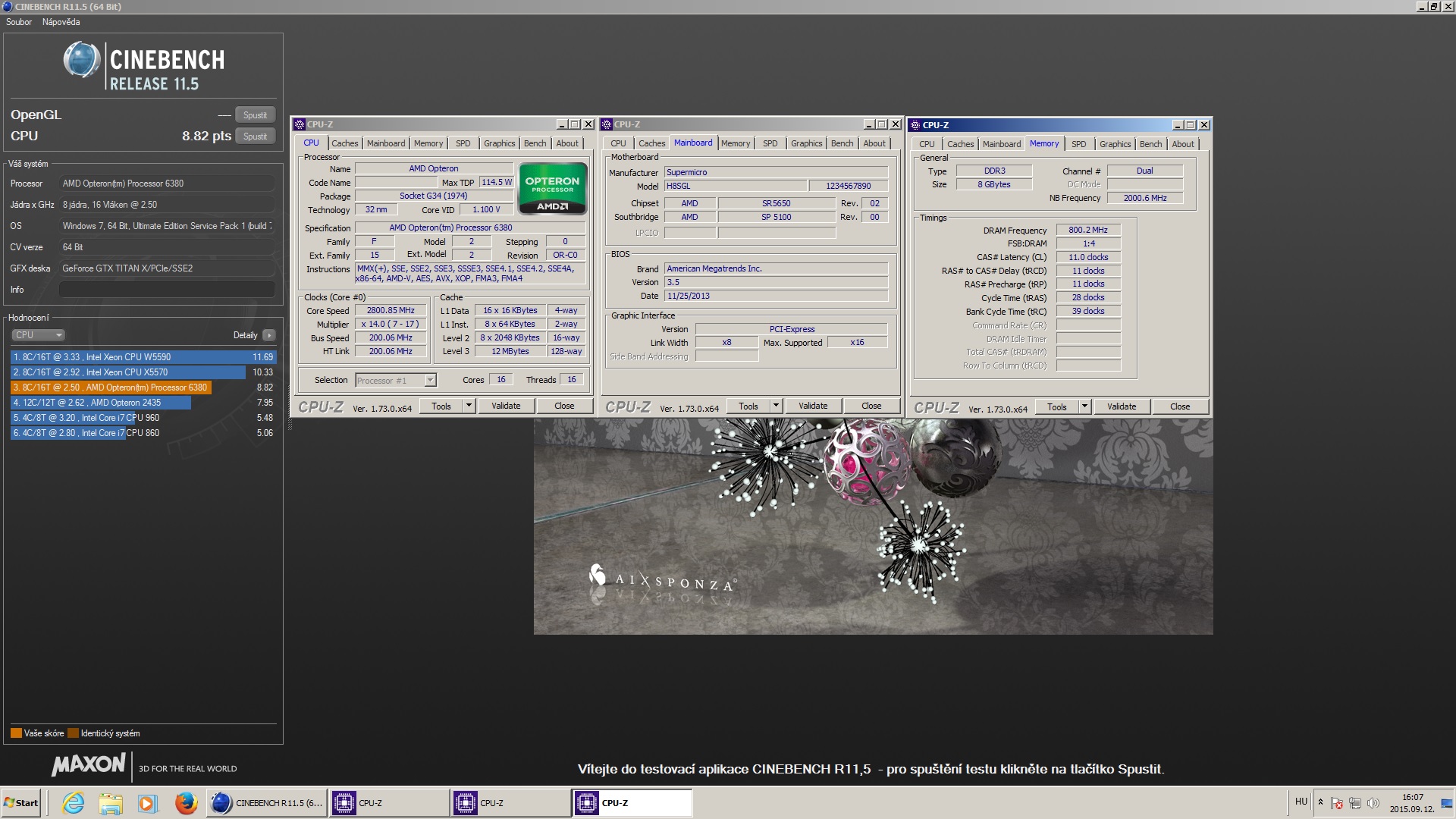Open Graphics tab in Mainboard CPU-Z window
Image resolution: width=1456 pixels, height=819 pixels.
point(806,143)
